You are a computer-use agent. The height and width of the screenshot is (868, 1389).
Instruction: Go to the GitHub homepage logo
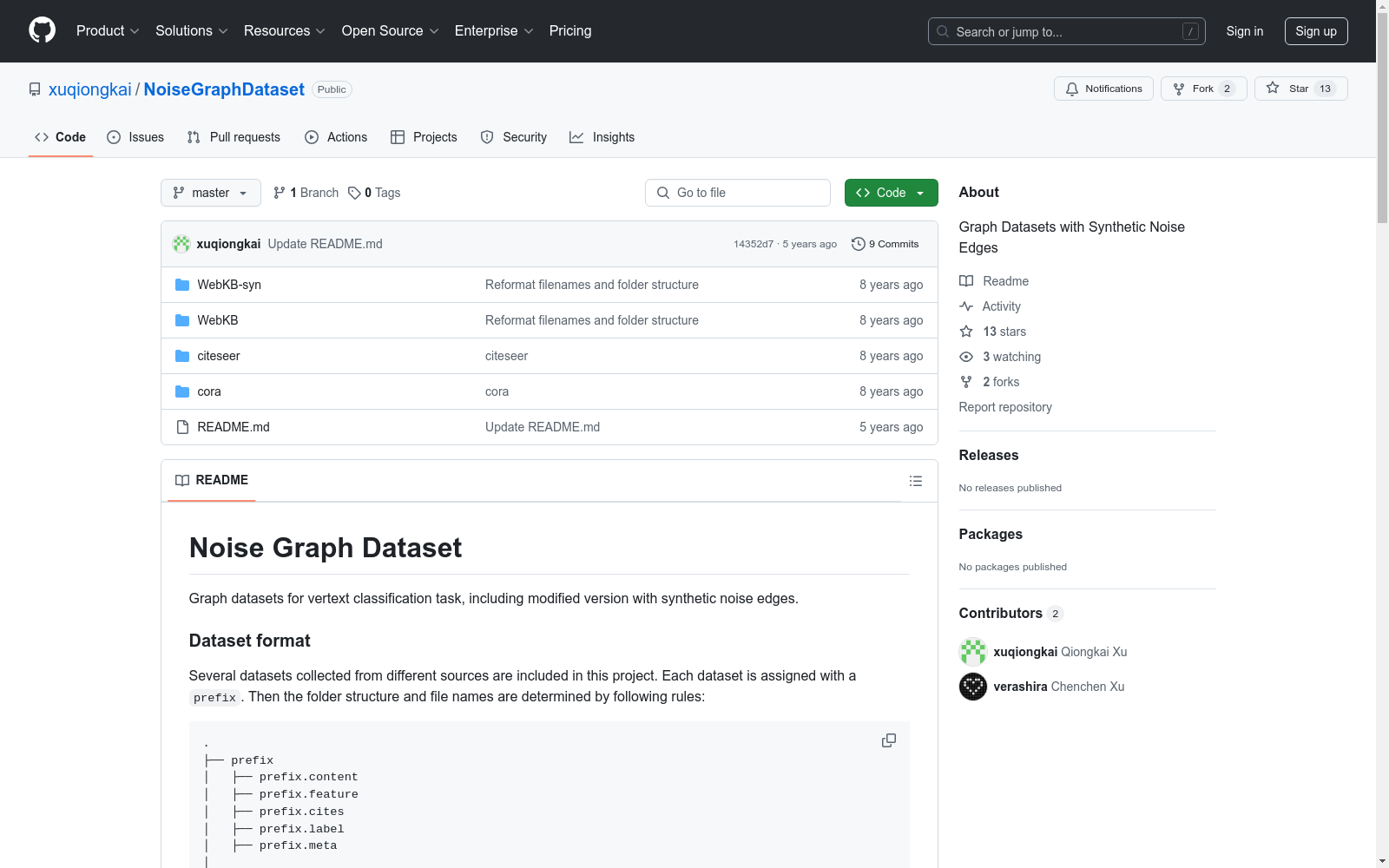(42, 30)
